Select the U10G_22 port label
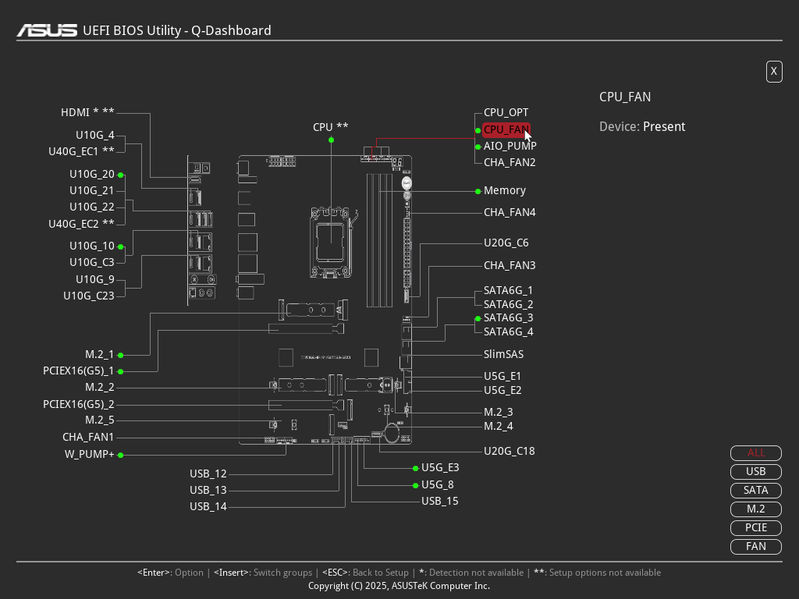 pyautogui.click(x=92, y=207)
